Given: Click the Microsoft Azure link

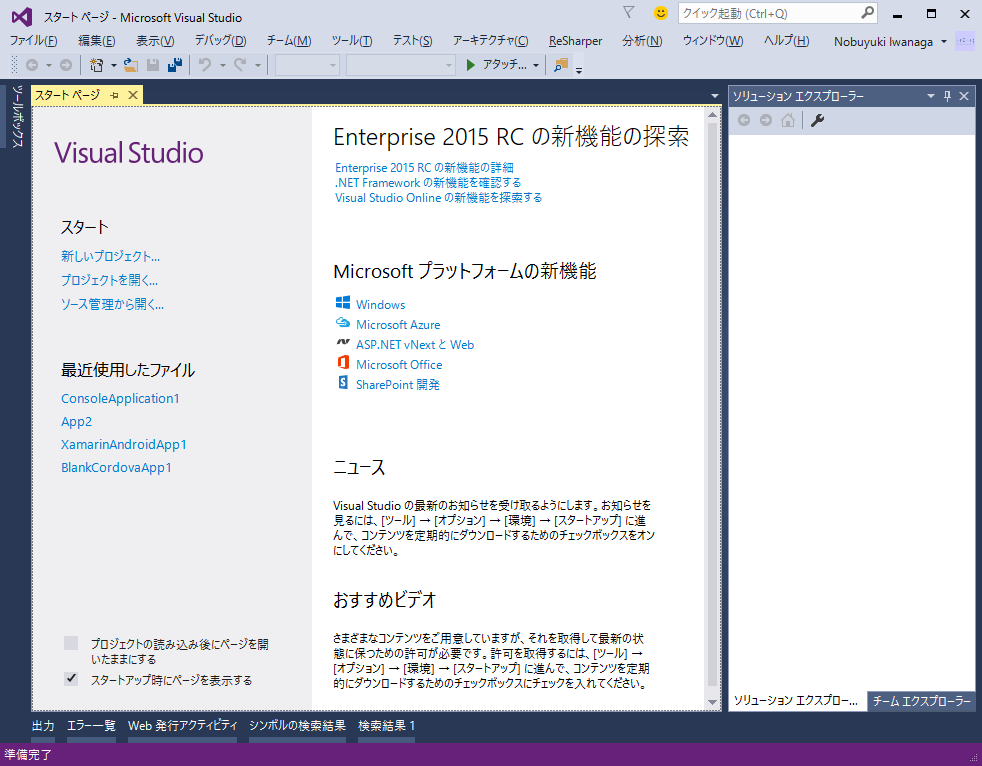Looking at the screenshot, I should tap(398, 324).
